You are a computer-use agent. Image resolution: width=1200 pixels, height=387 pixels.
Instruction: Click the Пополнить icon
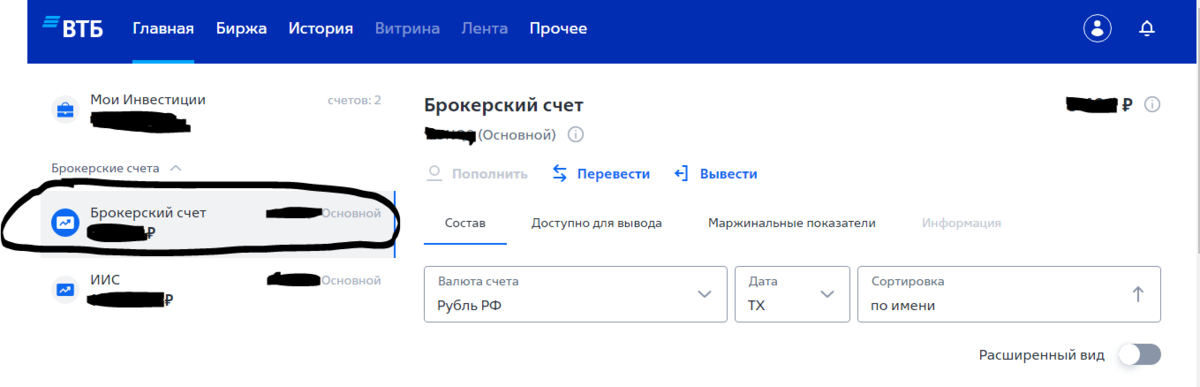(x=434, y=173)
